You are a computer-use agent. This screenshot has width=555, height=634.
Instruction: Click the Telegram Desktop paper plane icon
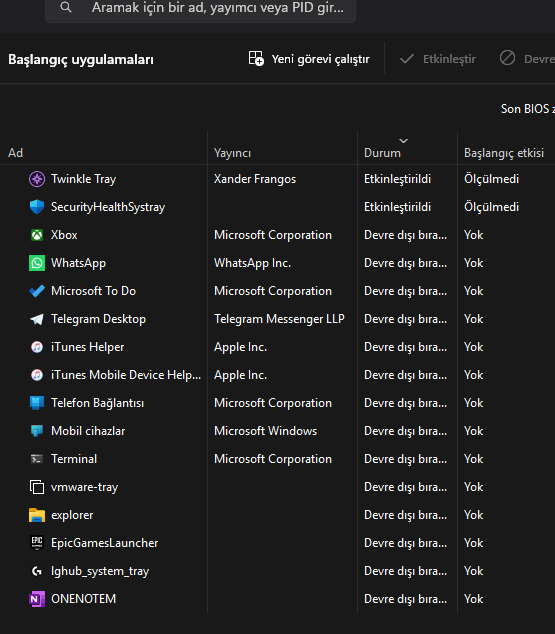click(x=37, y=319)
